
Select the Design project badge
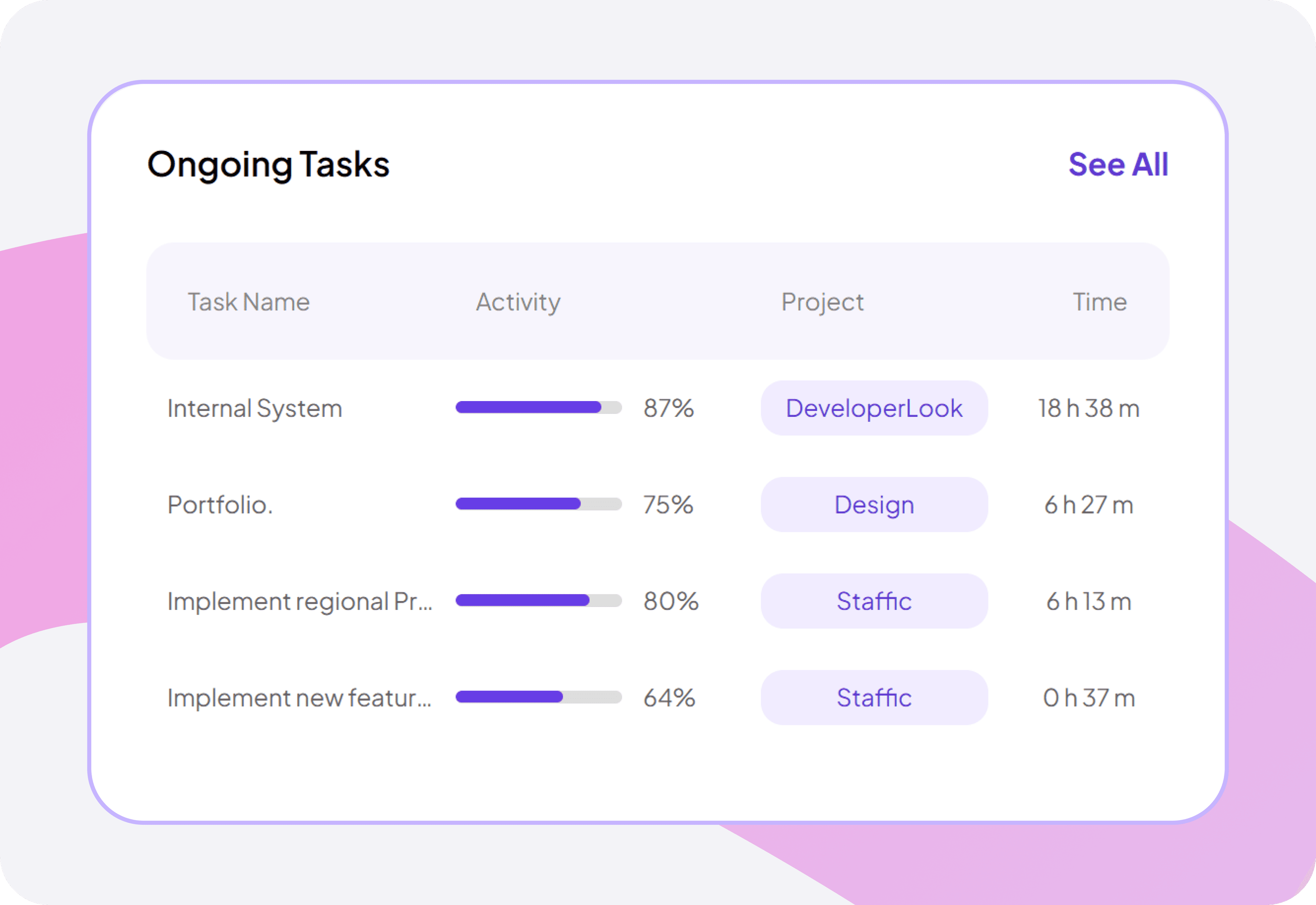874,504
